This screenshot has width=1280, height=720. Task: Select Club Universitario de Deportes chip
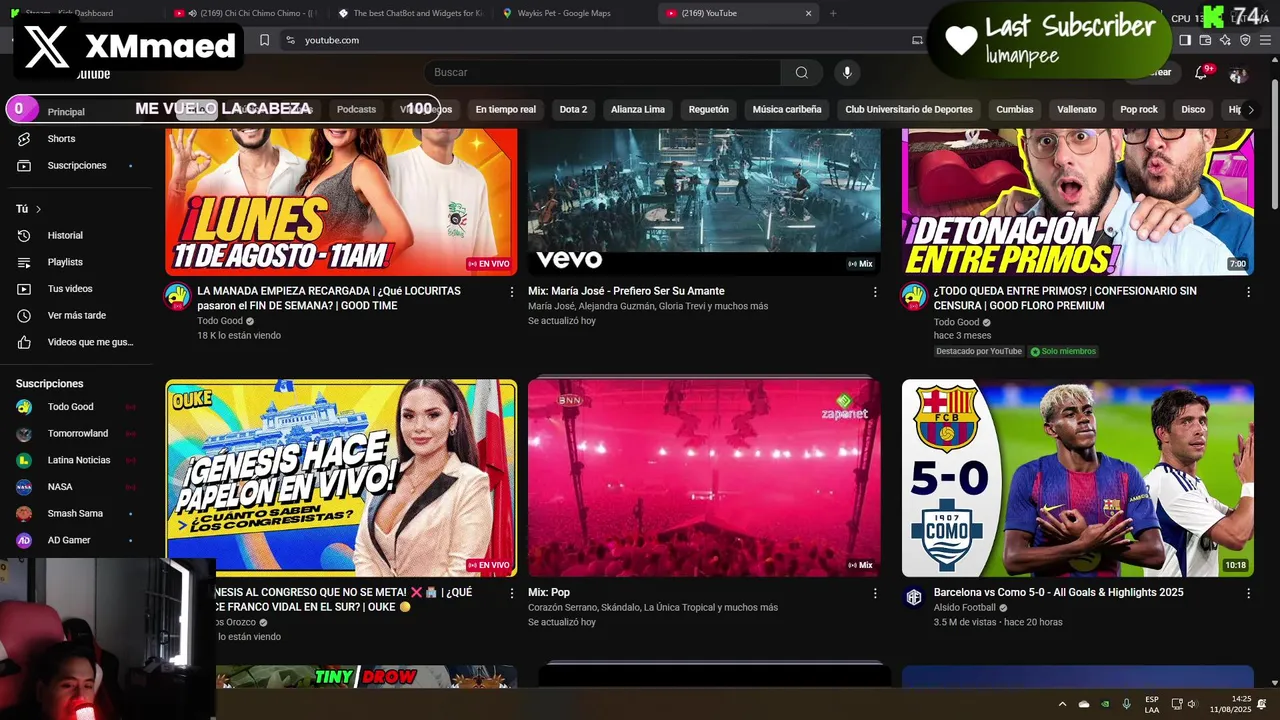tap(909, 109)
